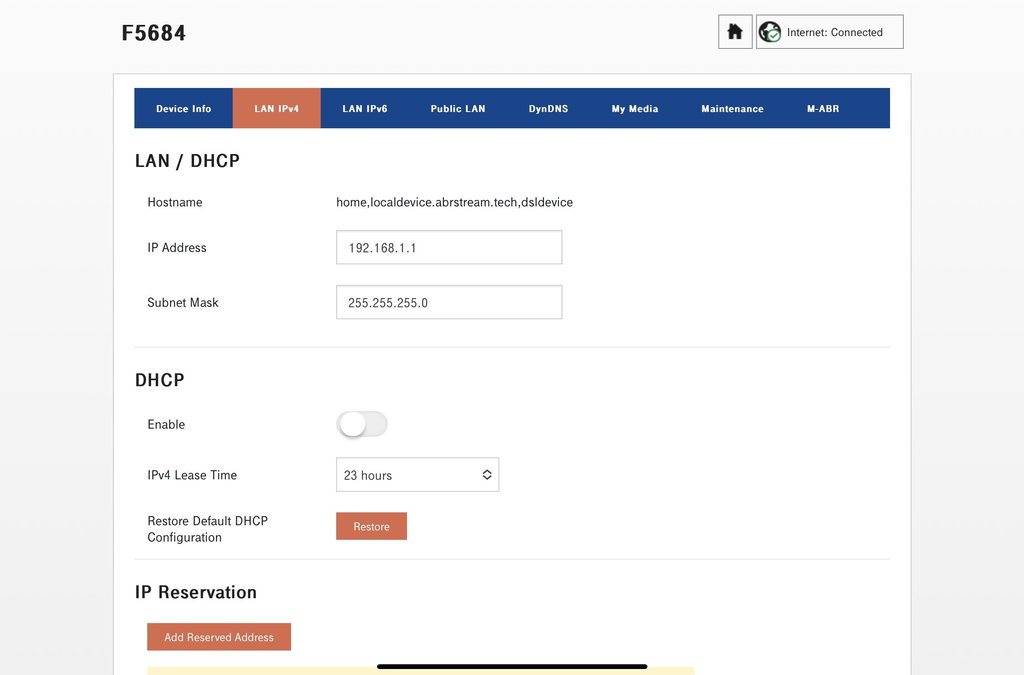
Task: Click the Internet: Connected status text
Action: point(835,32)
